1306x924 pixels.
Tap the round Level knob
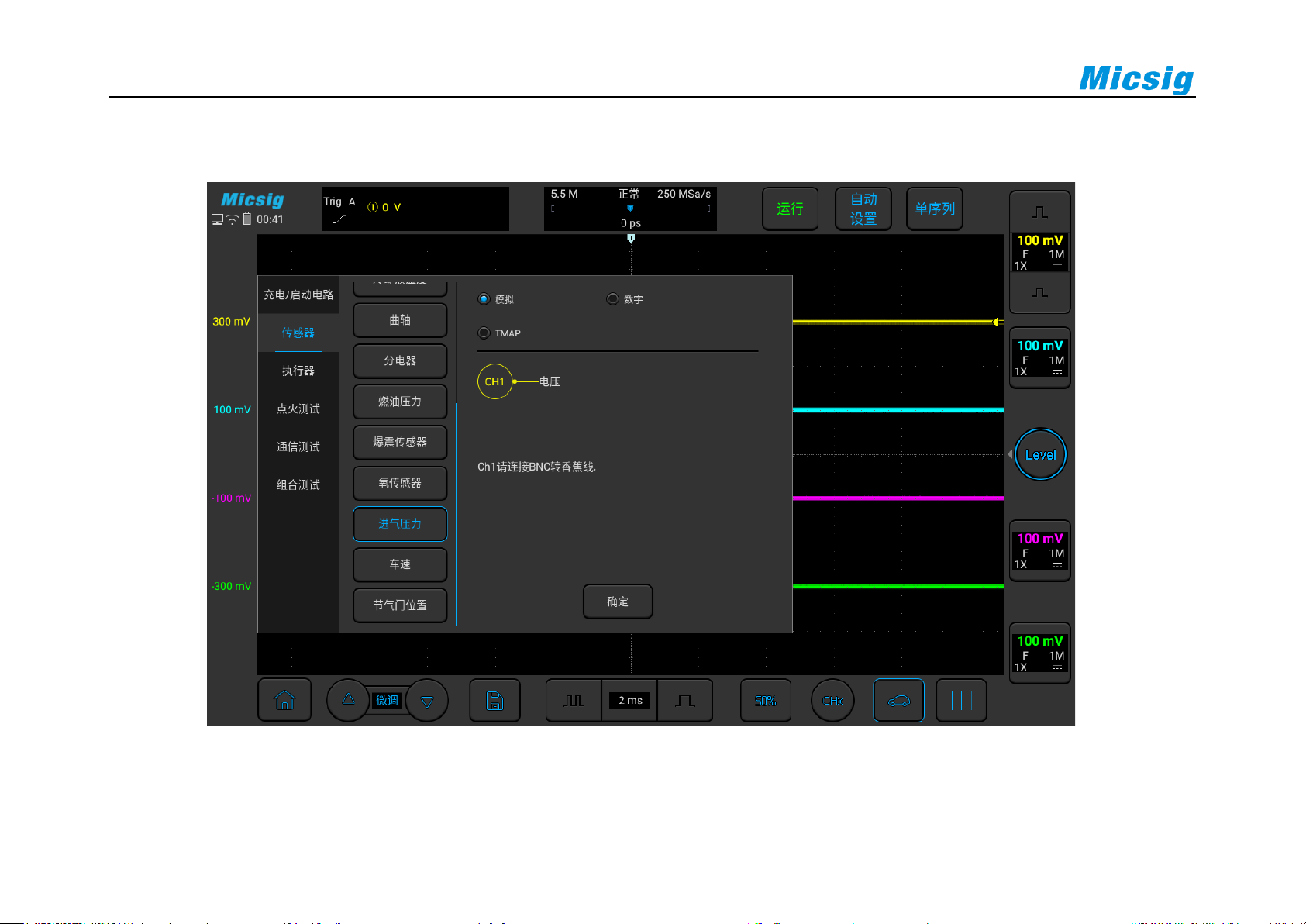point(1040,454)
